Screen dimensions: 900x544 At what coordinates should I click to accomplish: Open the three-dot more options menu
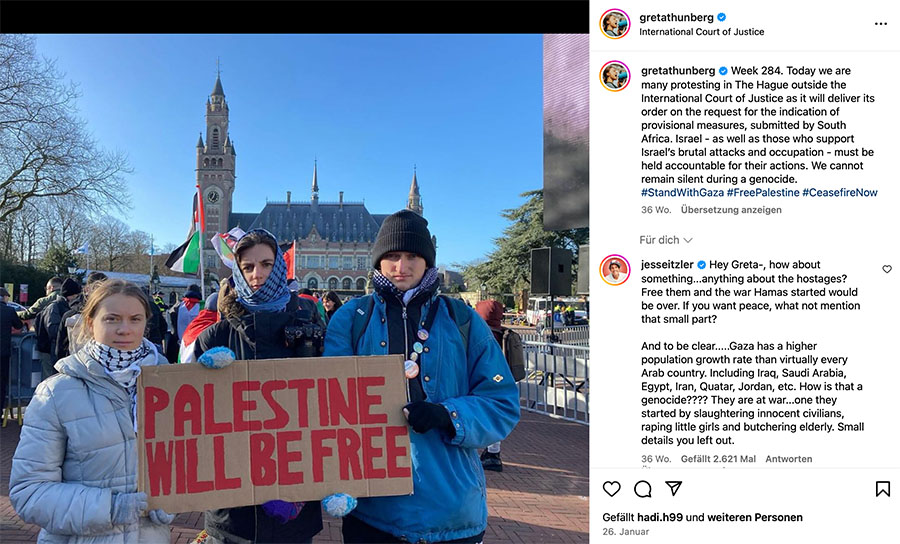(880, 24)
